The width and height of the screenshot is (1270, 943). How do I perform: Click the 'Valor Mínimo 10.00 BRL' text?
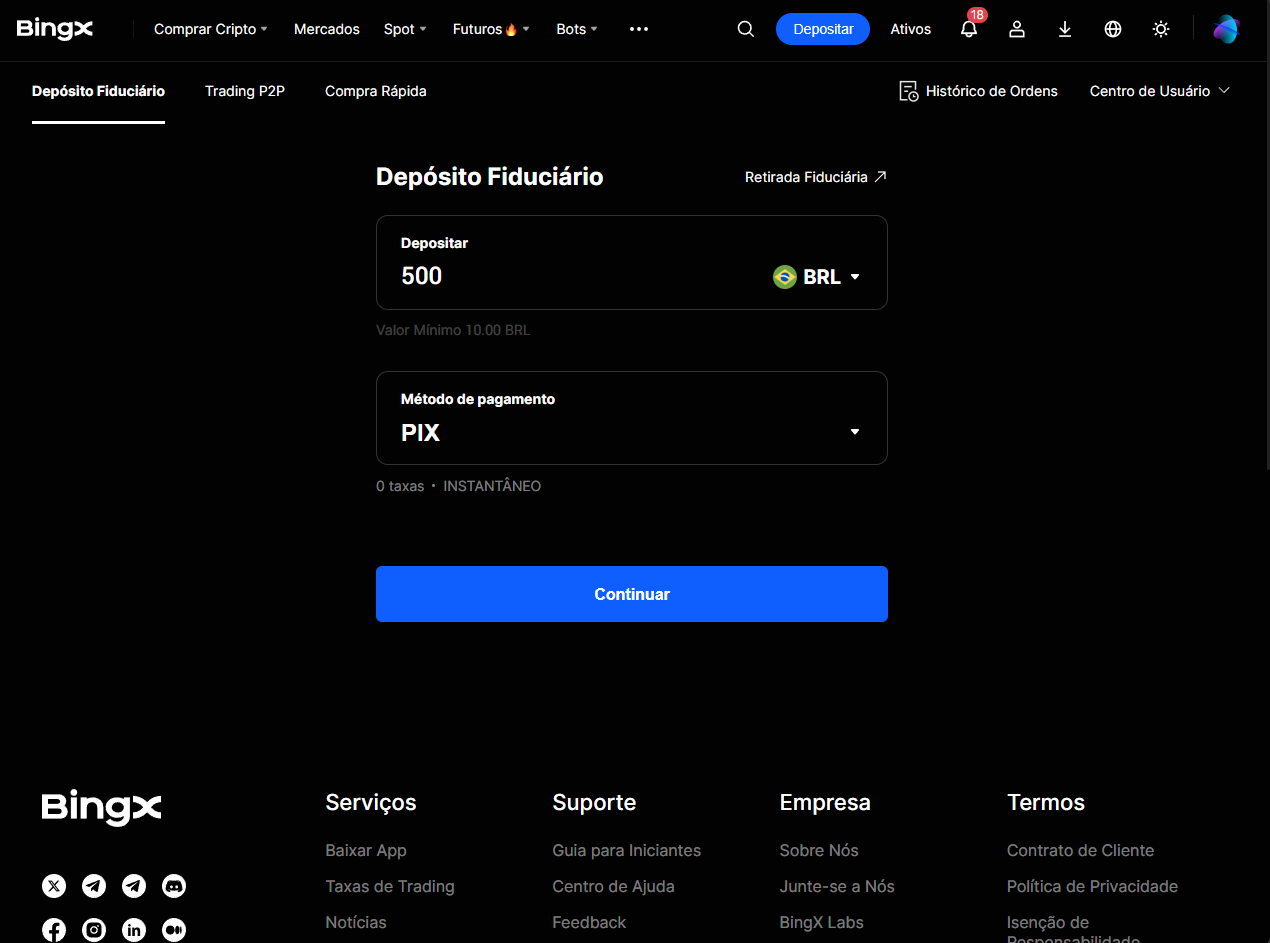pyautogui.click(x=453, y=329)
